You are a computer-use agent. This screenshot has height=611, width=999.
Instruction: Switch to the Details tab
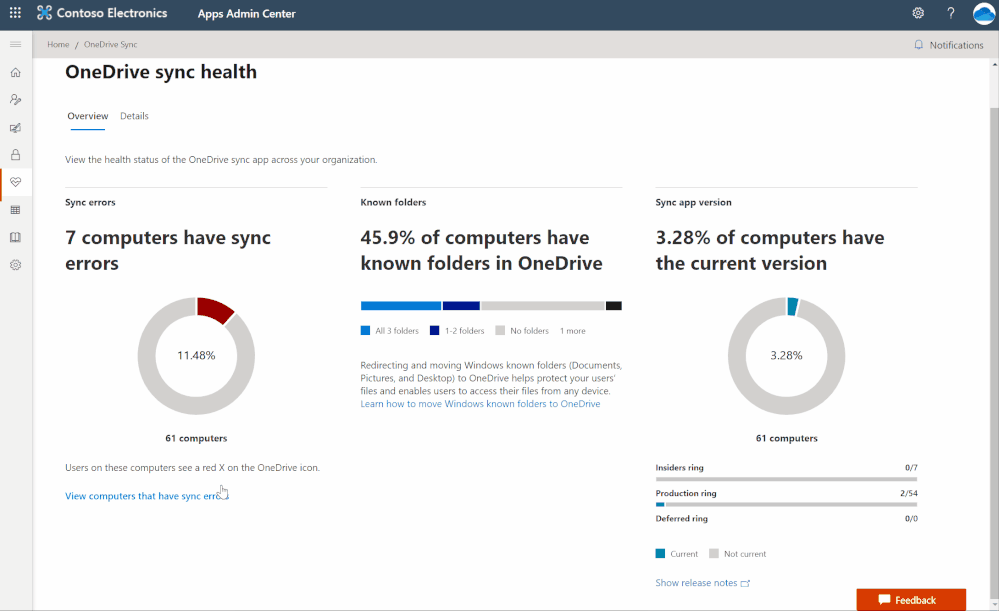click(x=134, y=116)
